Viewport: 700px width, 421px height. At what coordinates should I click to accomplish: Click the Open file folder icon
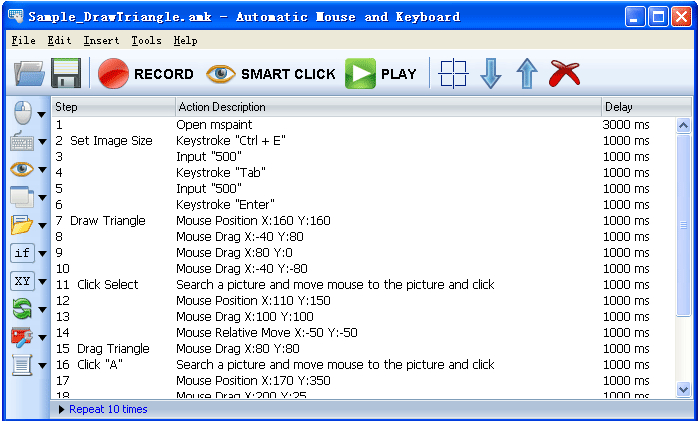click(30, 74)
